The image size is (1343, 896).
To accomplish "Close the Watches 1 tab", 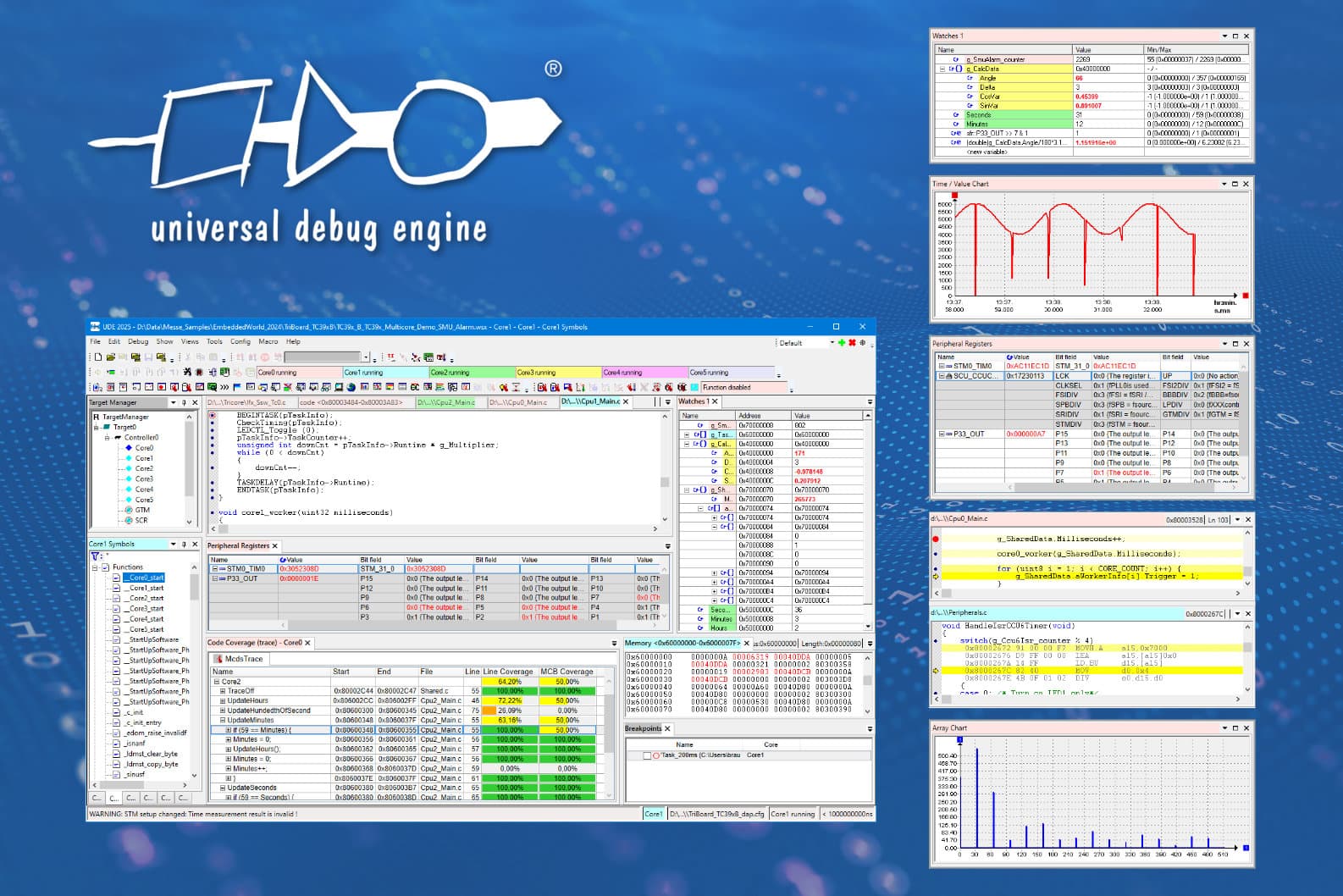I will coord(715,401).
